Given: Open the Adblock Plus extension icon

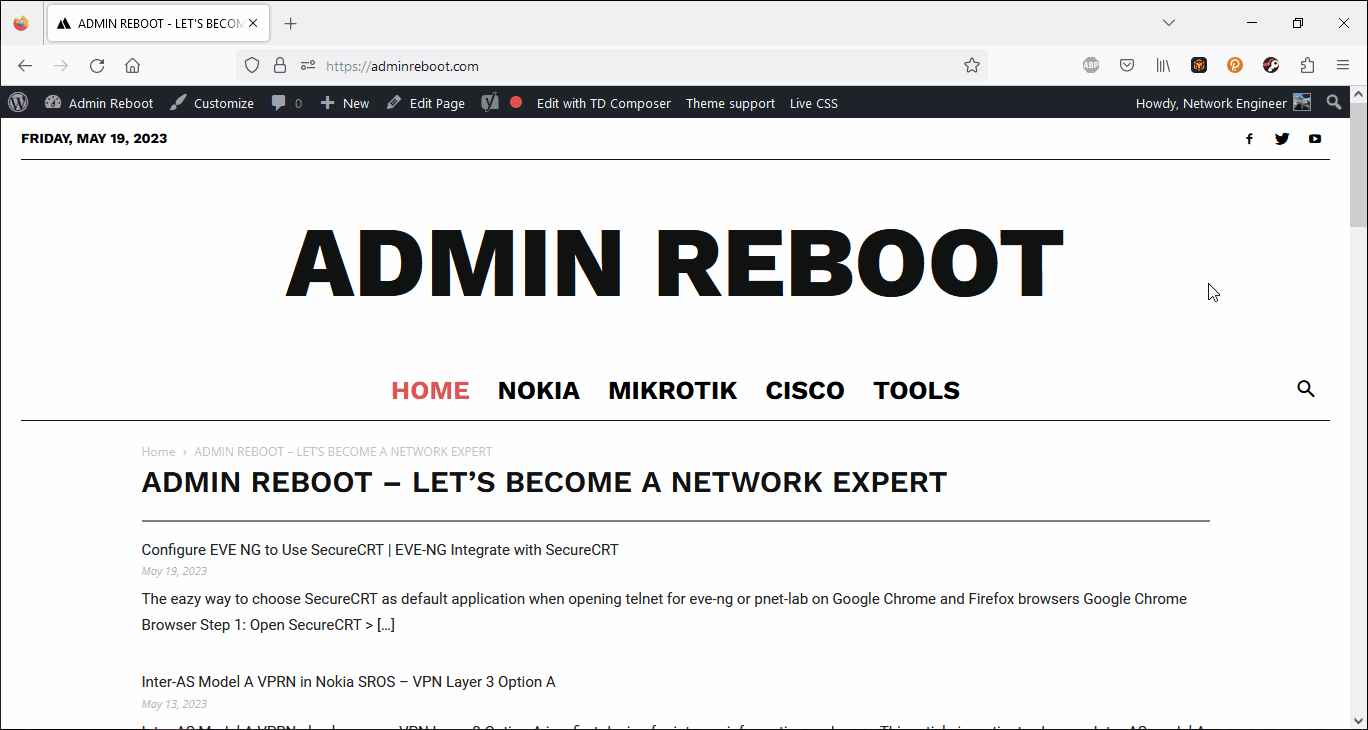Looking at the screenshot, I should (x=1091, y=66).
